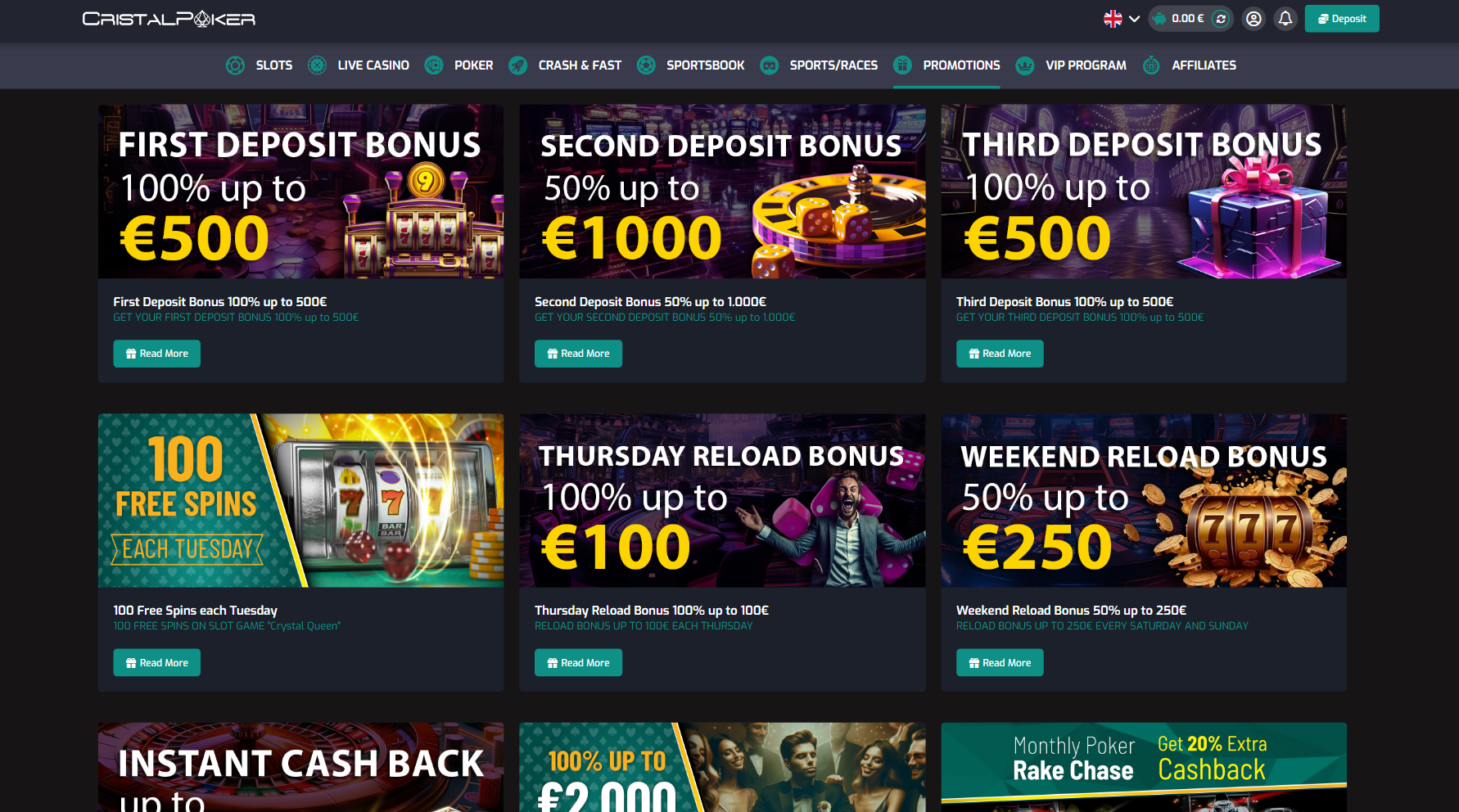
Task: Open the 100 Free Spins Tuesday banner
Action: (x=300, y=500)
